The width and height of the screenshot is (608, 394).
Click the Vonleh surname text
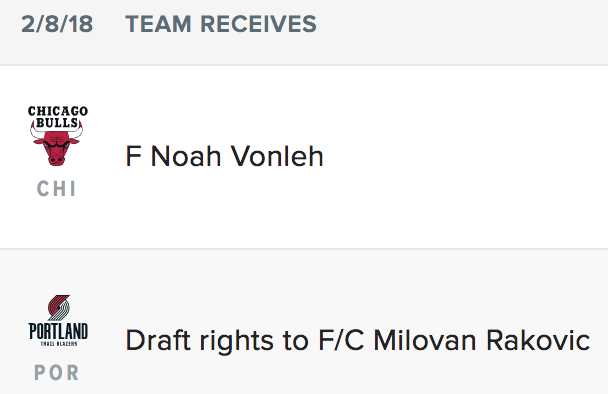coord(277,156)
